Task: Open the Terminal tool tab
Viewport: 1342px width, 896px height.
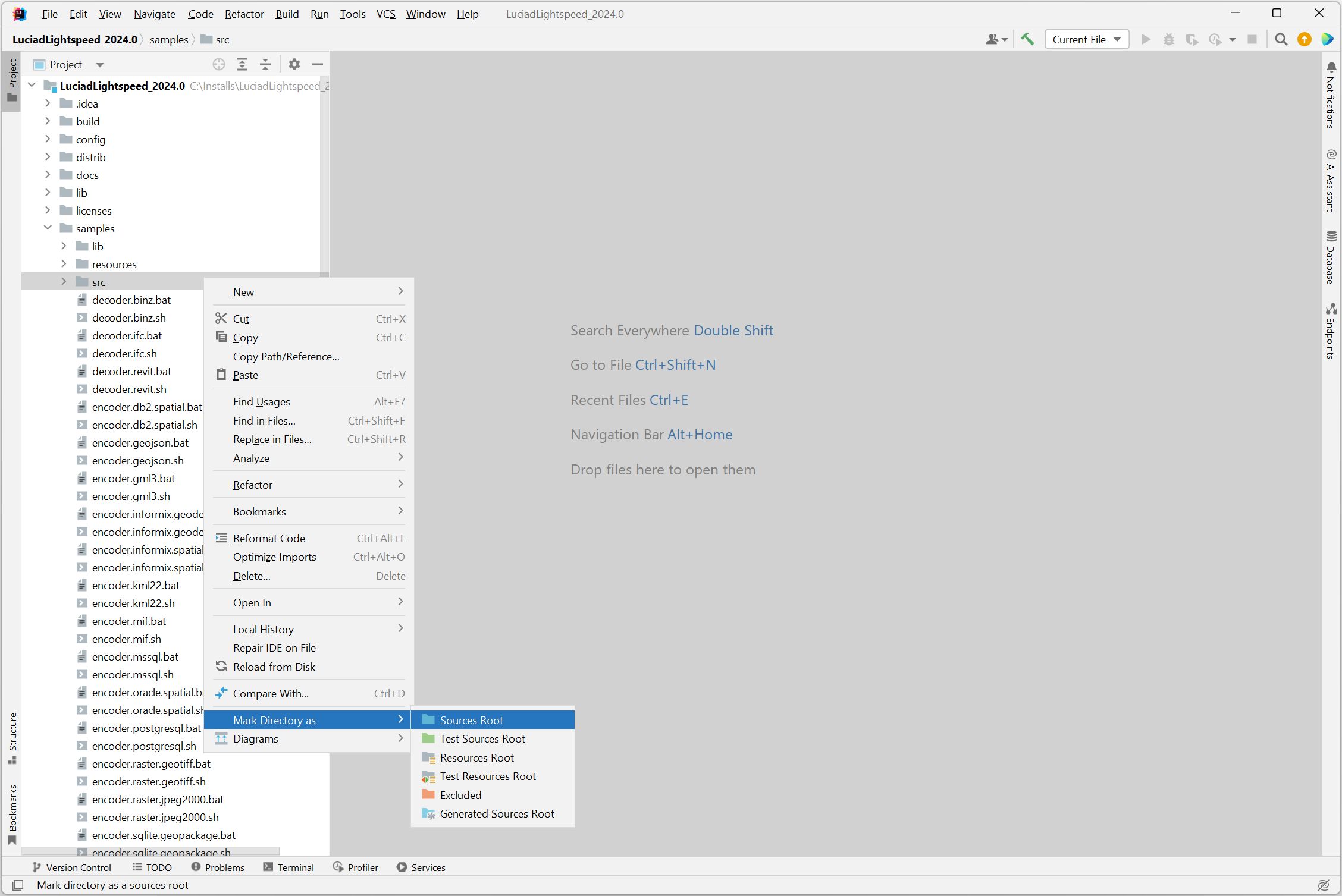Action: (289, 867)
